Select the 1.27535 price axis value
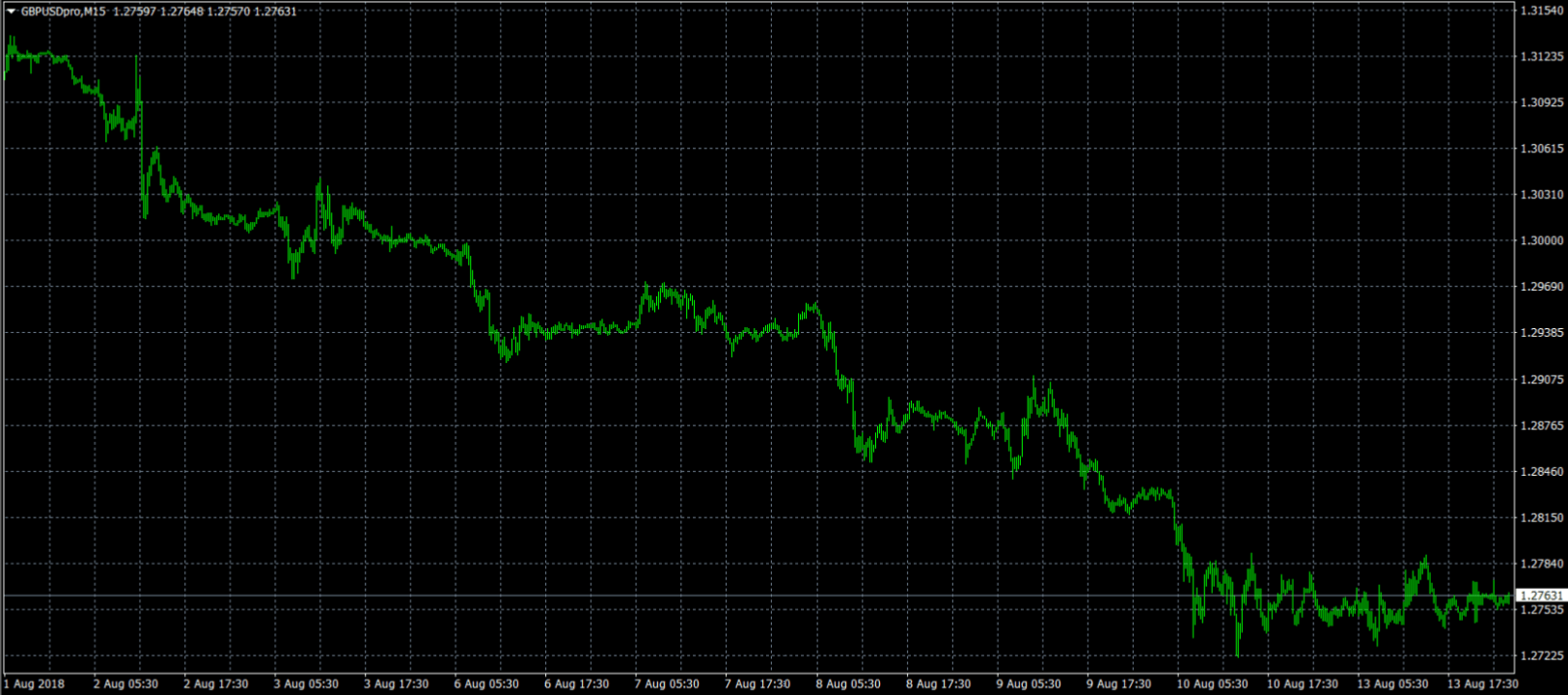The width and height of the screenshot is (1568, 695). pos(1542,610)
